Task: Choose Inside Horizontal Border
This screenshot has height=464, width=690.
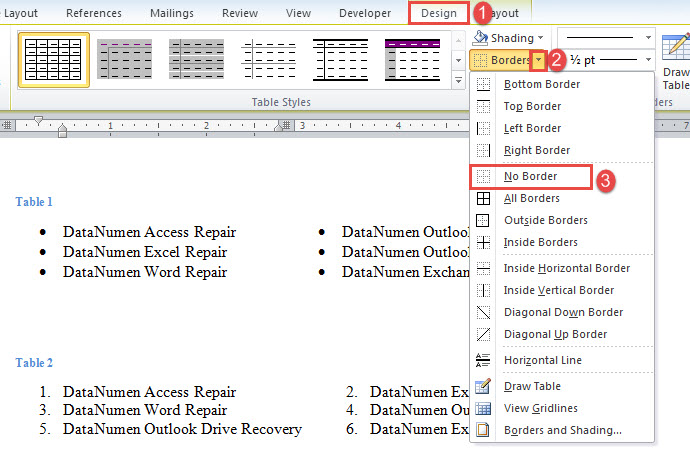Action: (x=562, y=268)
